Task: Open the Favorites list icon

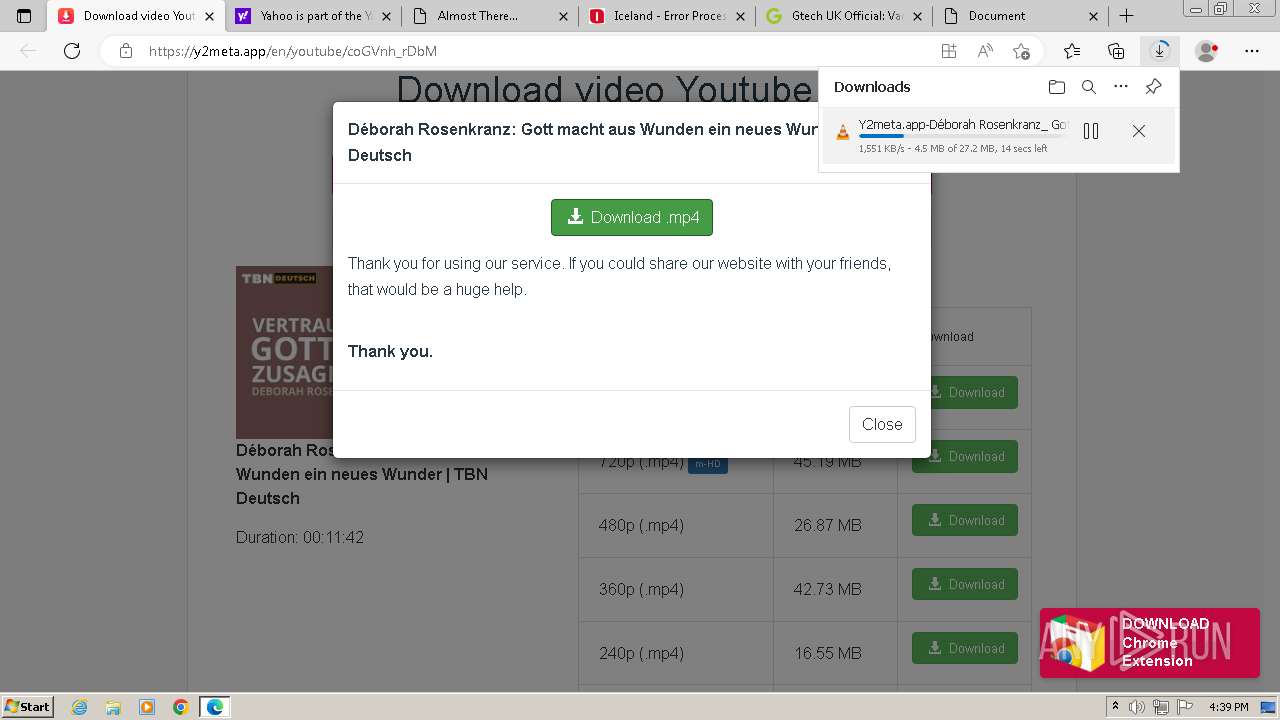Action: [x=1072, y=51]
